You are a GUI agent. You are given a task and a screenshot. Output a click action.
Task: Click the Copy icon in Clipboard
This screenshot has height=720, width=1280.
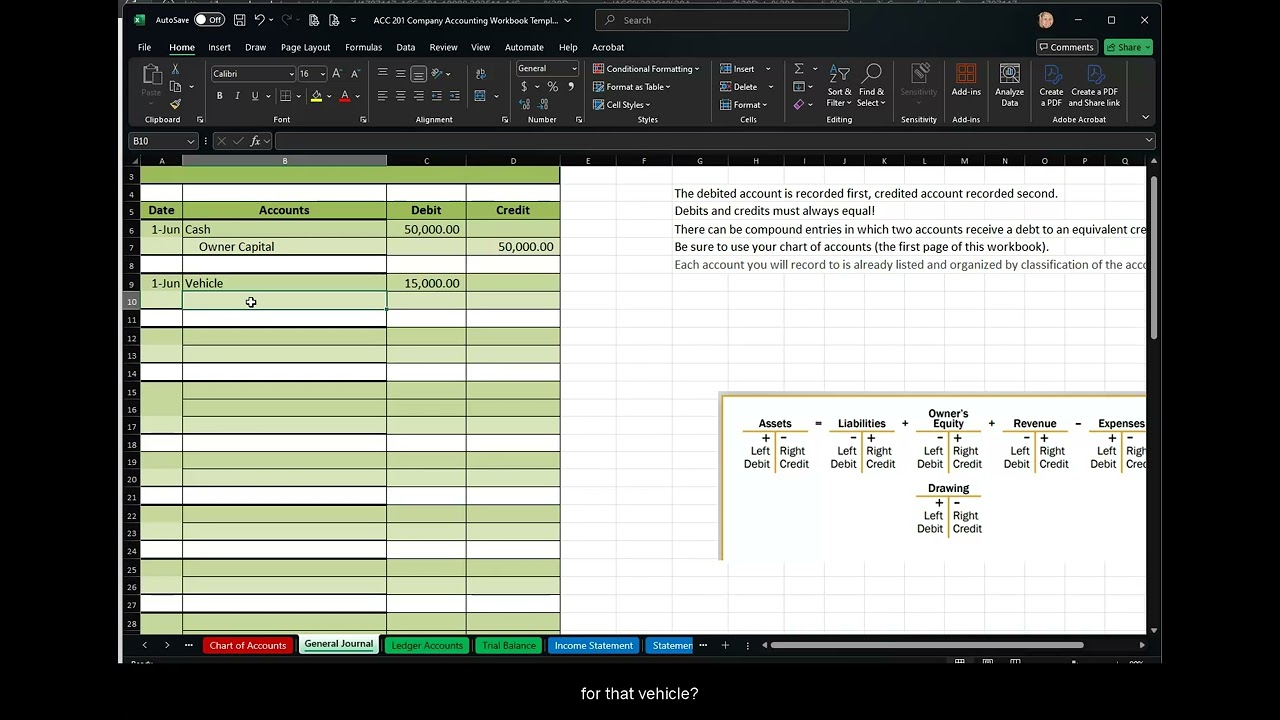175,87
